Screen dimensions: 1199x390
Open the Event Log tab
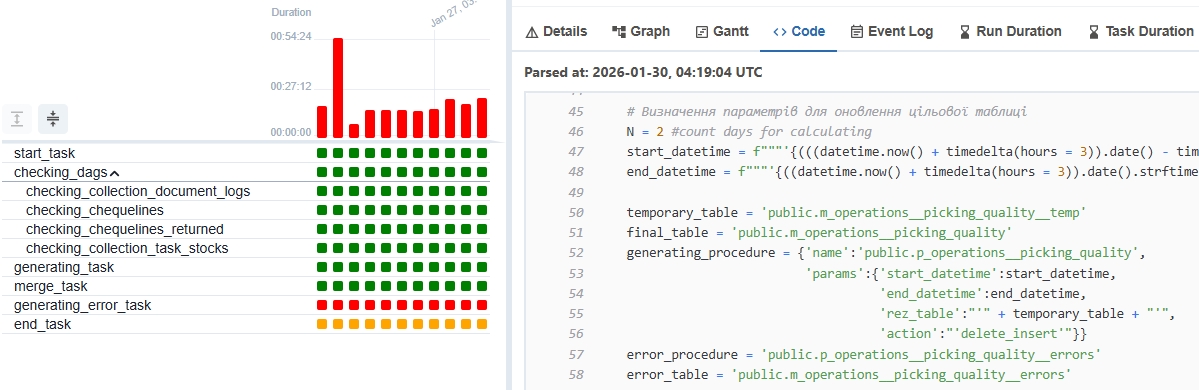pos(892,31)
